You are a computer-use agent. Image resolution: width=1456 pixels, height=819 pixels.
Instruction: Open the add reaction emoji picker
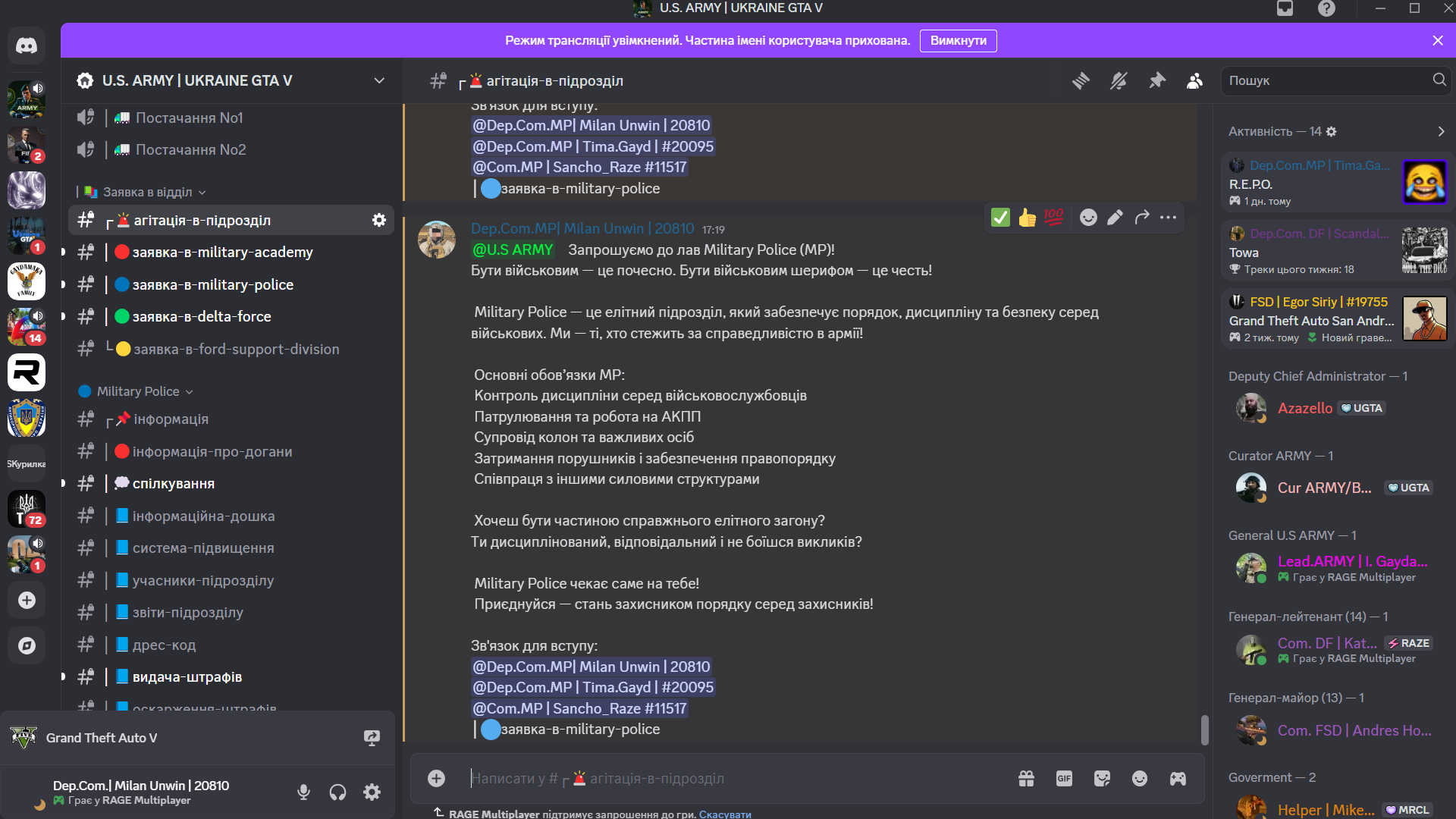[1088, 218]
